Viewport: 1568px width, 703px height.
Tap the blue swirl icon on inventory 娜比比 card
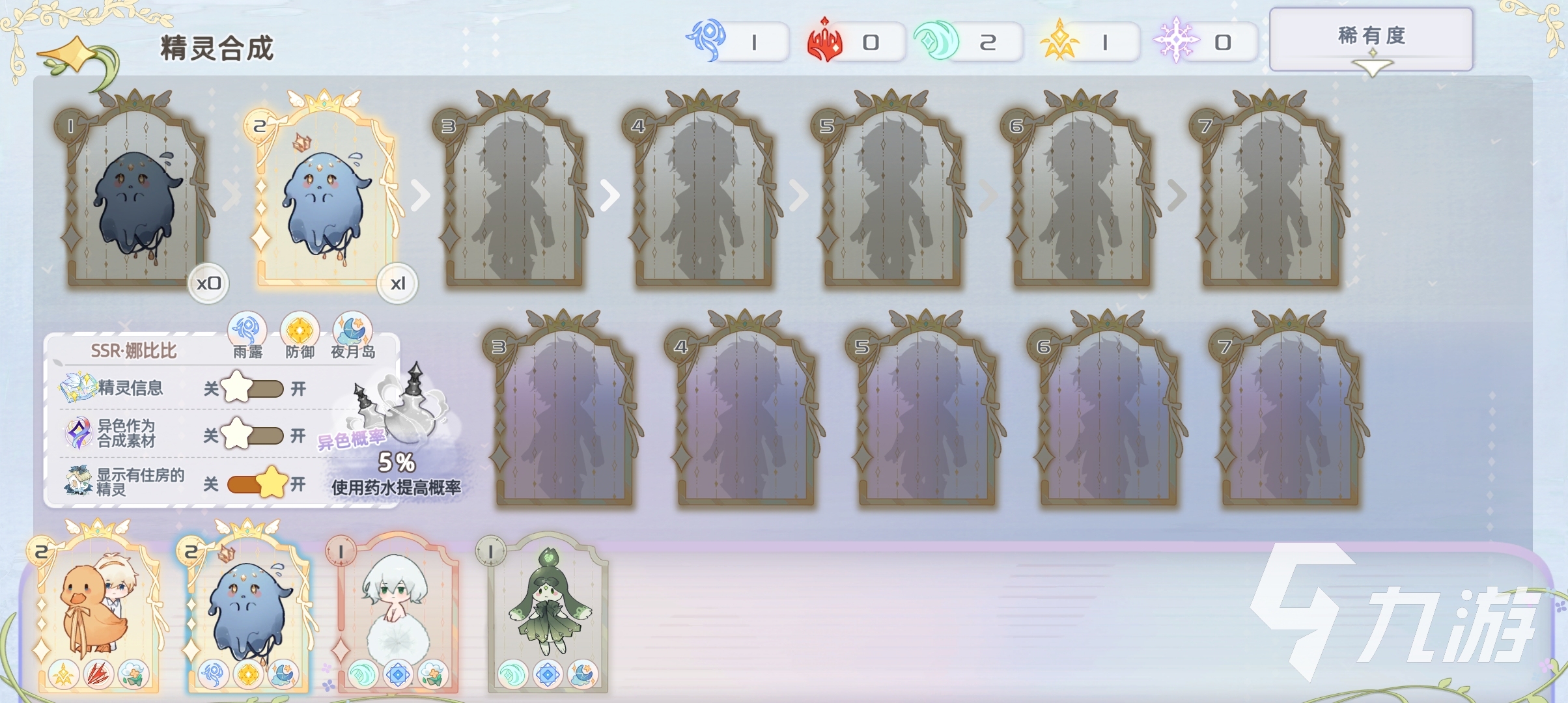(x=213, y=674)
